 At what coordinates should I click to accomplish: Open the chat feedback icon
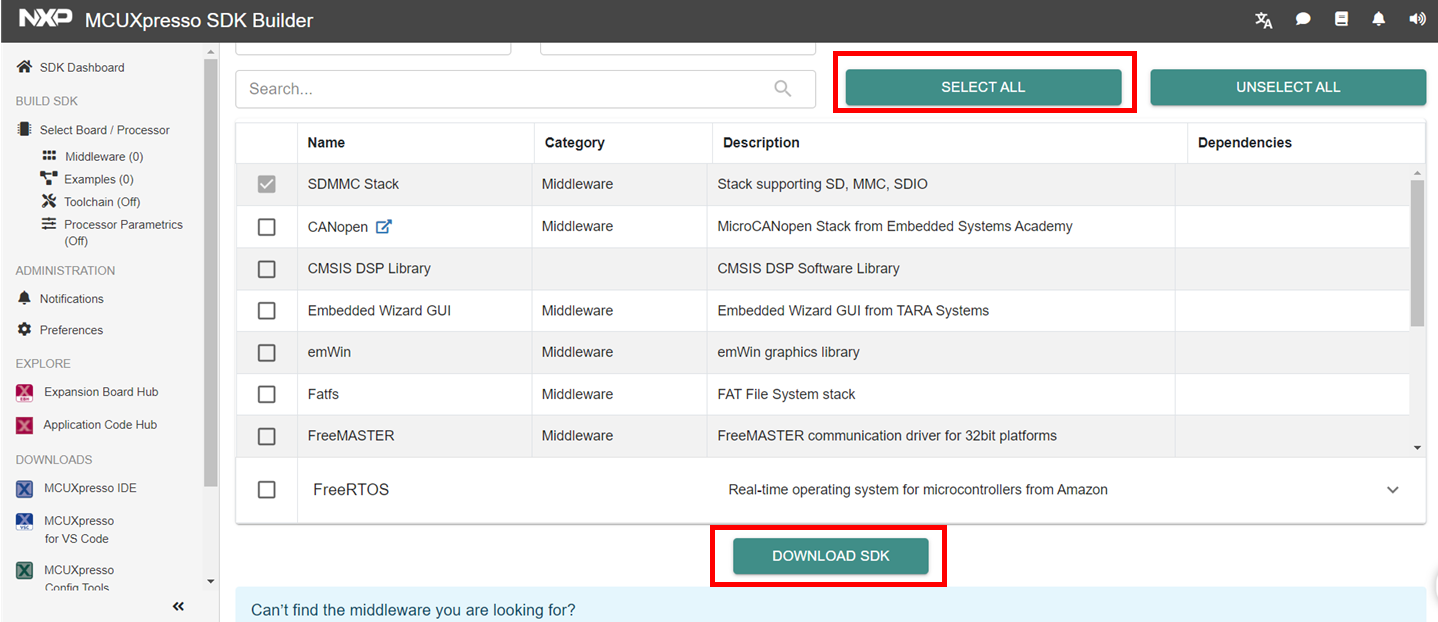click(x=1303, y=20)
